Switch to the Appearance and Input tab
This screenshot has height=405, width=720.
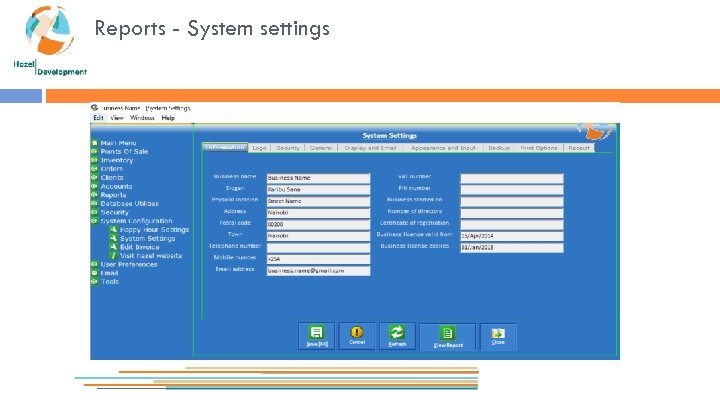click(443, 148)
